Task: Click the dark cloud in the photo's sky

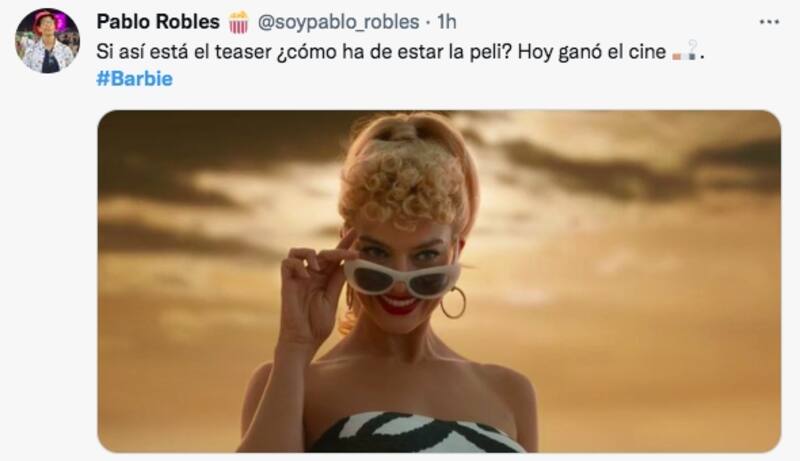Action: pyautogui.click(x=640, y=166)
